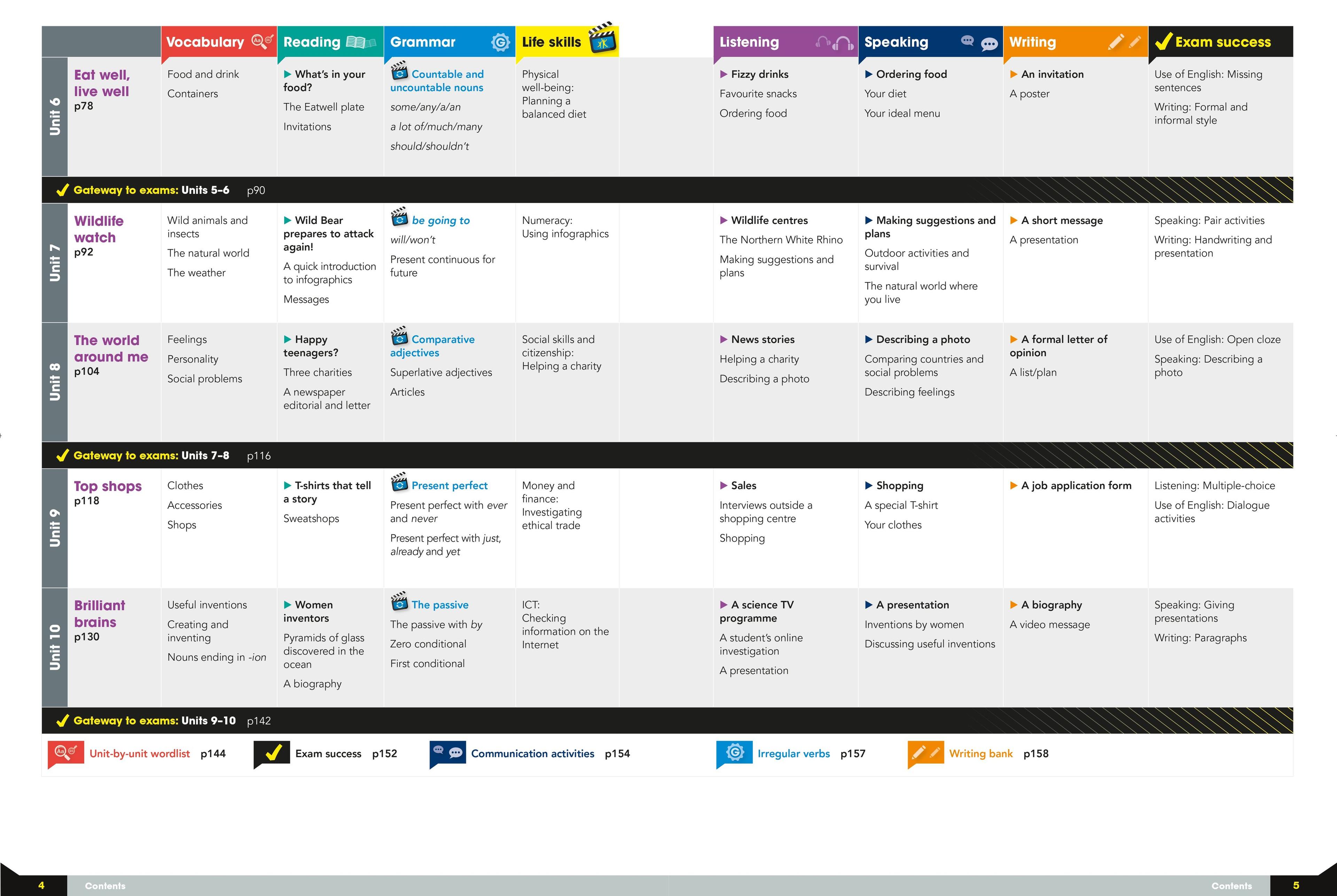Screen dimensions: 1337x896
Task: Select the Writing column header
Action: 1075,42
